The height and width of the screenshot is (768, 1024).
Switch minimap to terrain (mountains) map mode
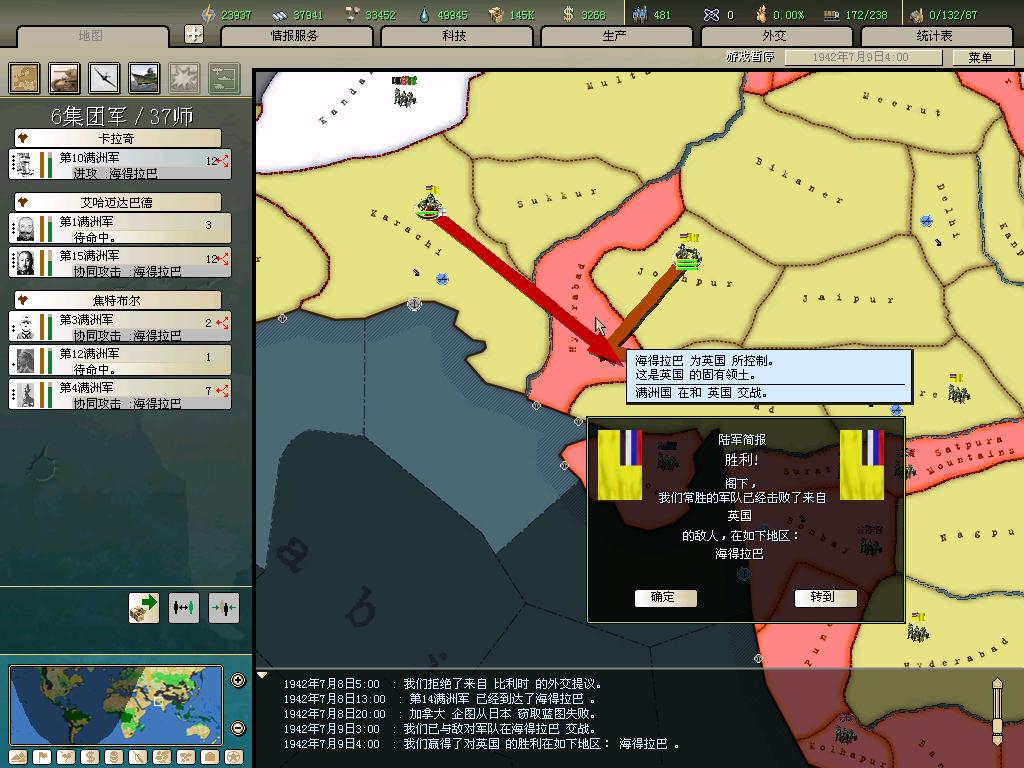coord(18,757)
